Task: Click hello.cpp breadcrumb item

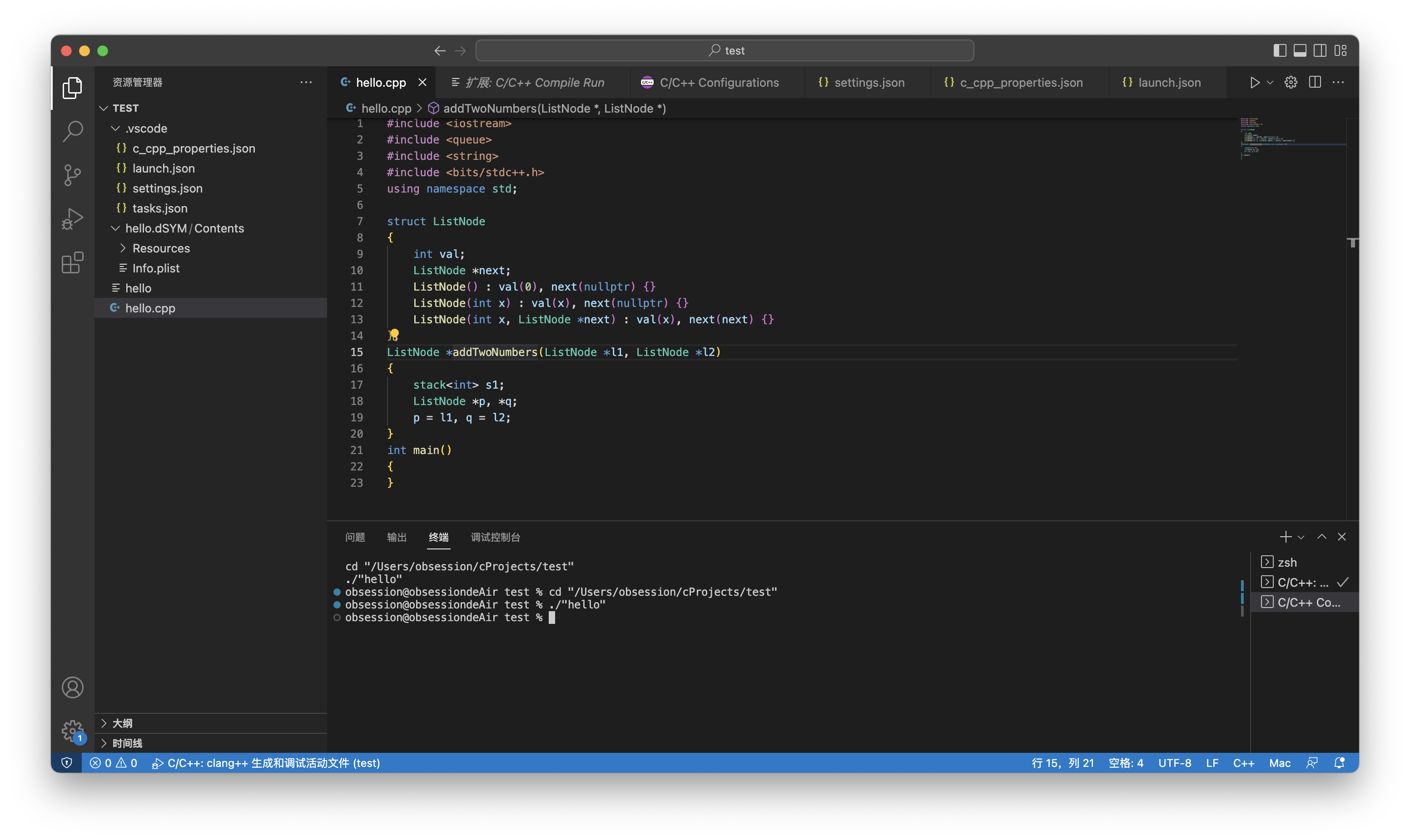Action: point(379,108)
